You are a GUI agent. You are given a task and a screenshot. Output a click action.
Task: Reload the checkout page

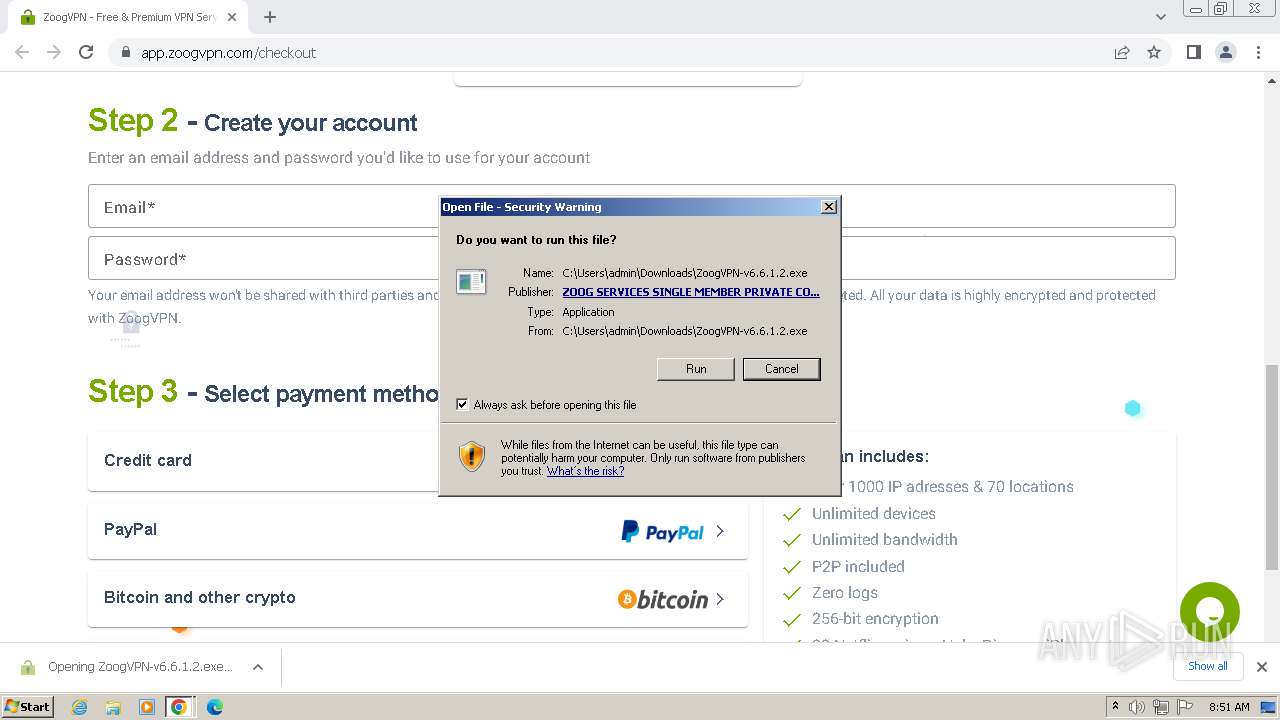pos(86,52)
